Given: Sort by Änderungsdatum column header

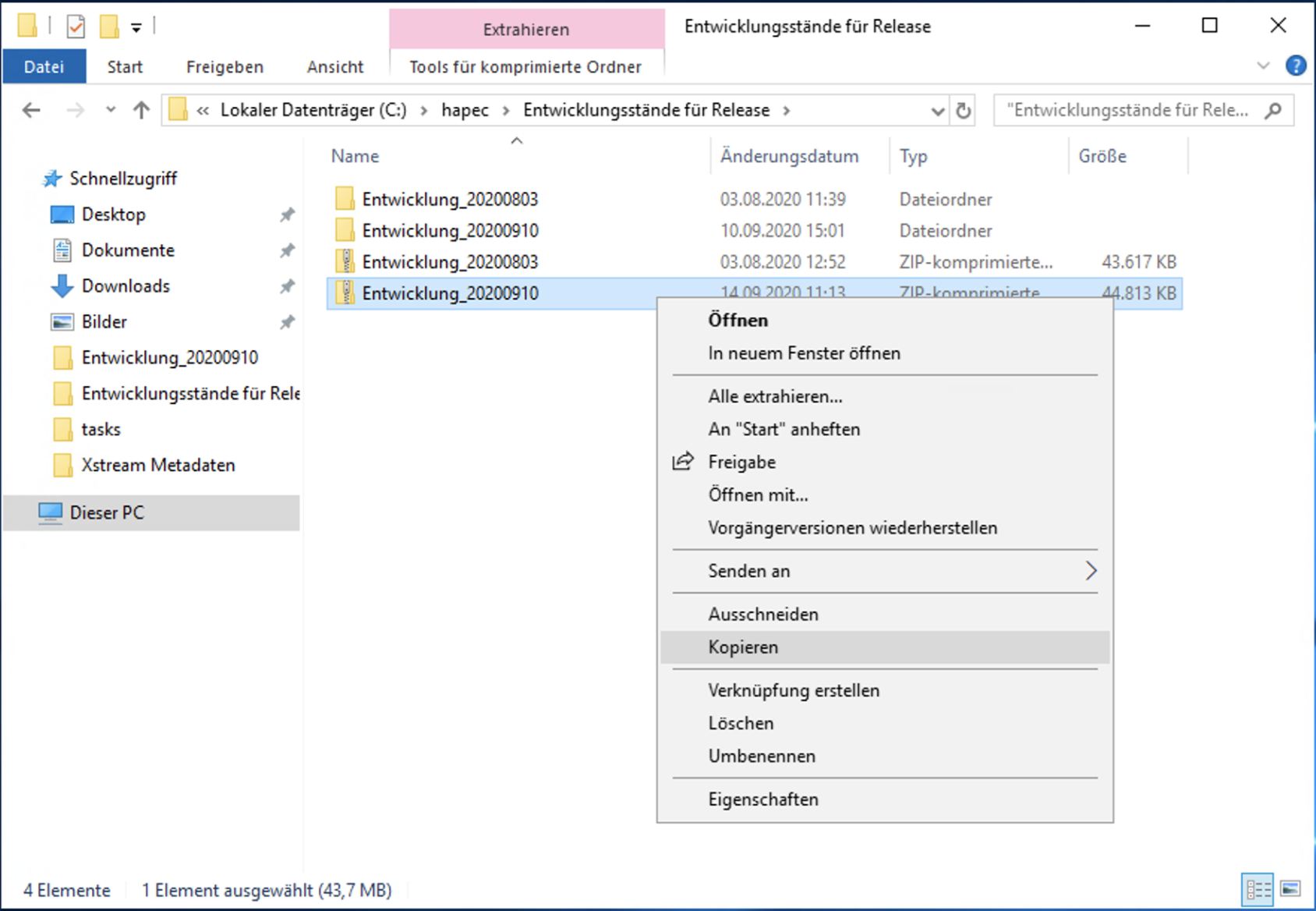Looking at the screenshot, I should (789, 156).
